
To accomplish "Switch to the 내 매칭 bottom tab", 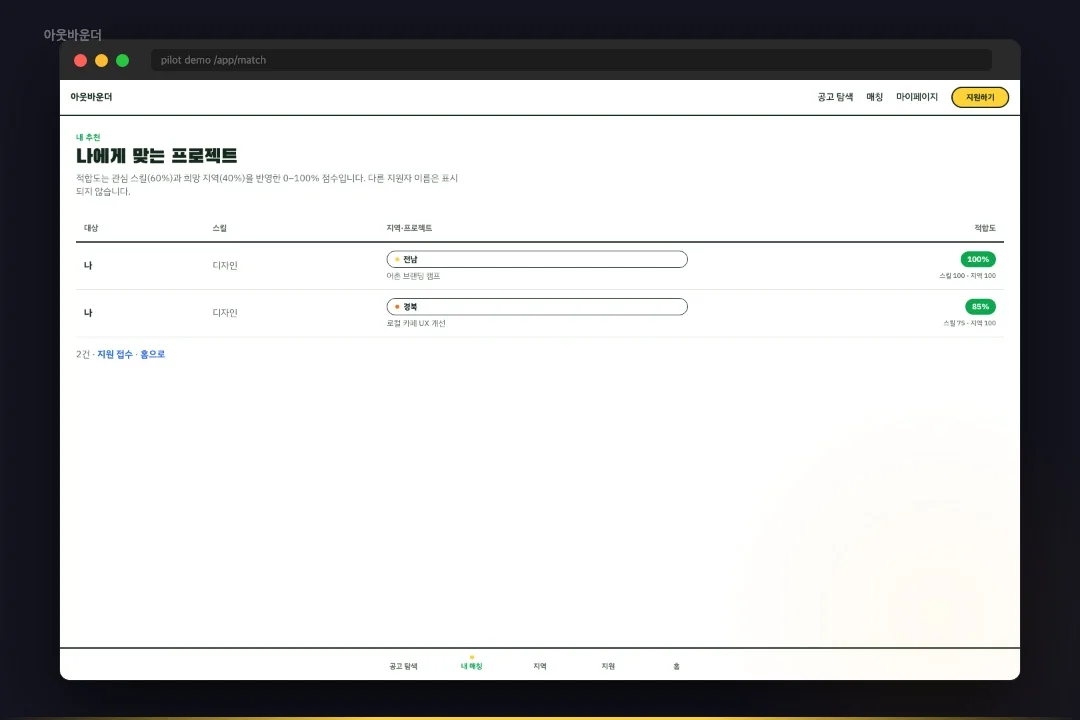I will [x=471, y=666].
